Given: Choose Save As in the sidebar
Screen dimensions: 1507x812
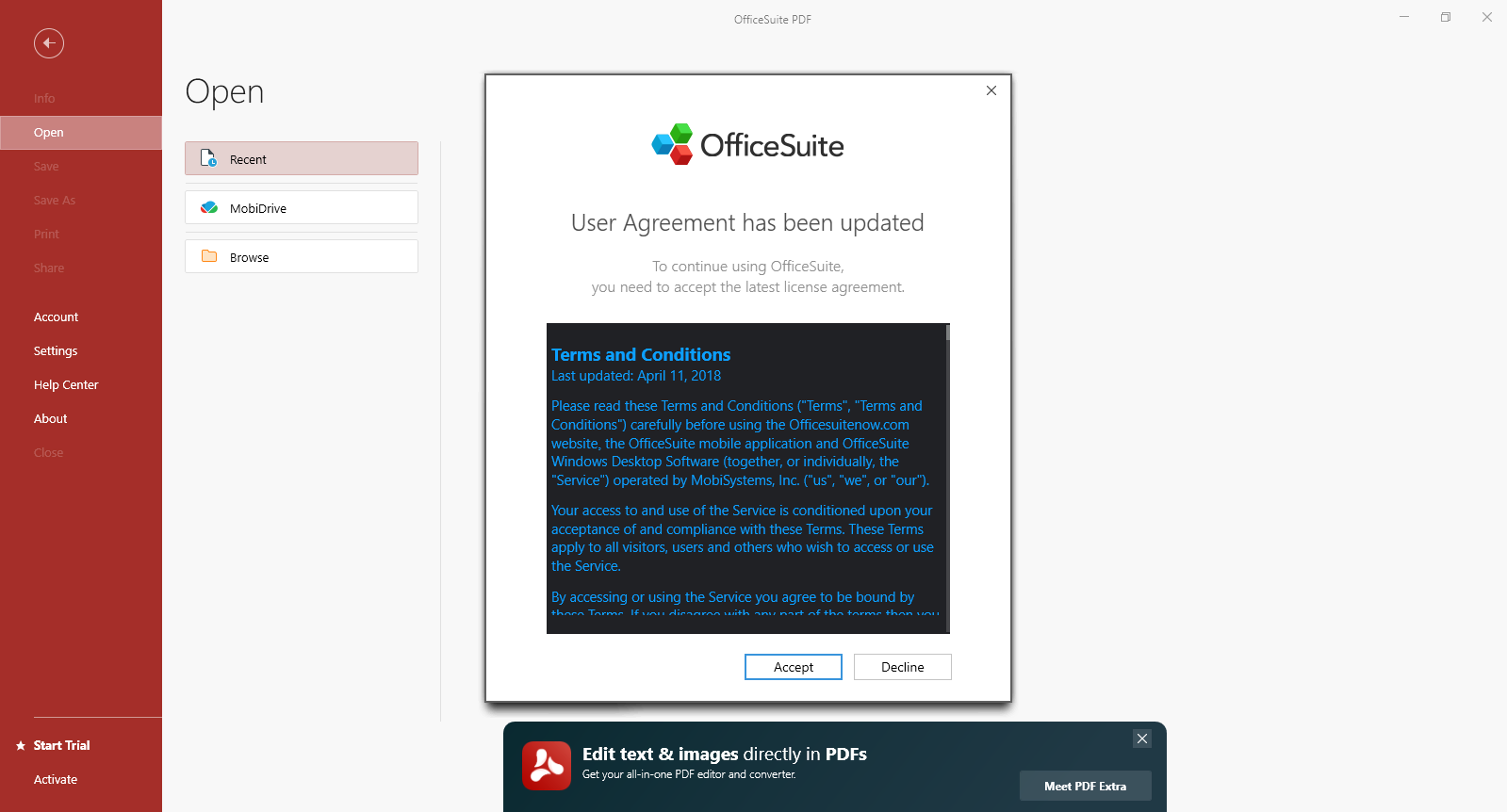Looking at the screenshot, I should click(x=81, y=201).
